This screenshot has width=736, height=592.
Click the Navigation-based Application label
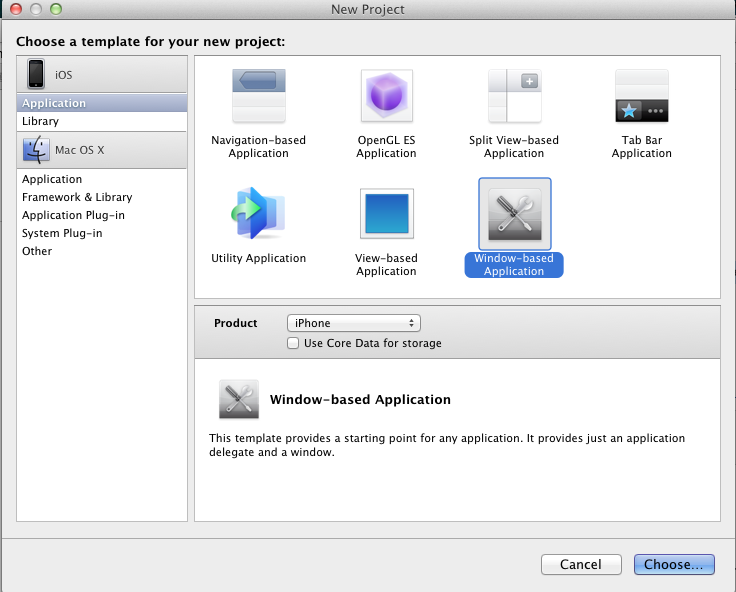(x=259, y=146)
